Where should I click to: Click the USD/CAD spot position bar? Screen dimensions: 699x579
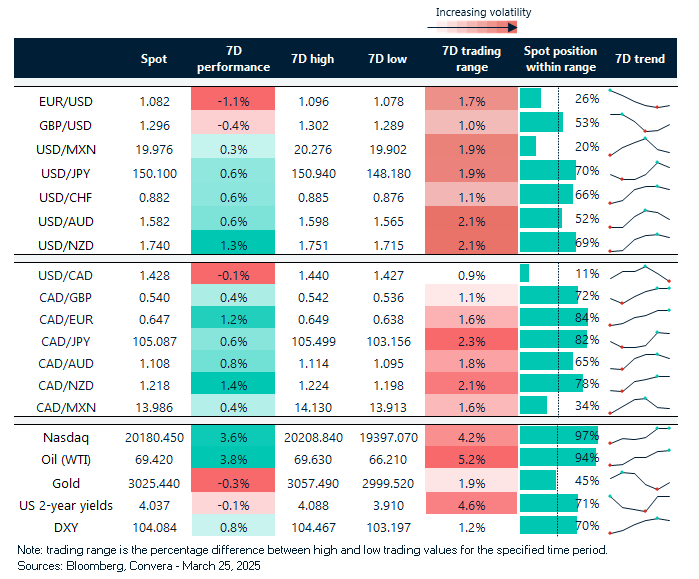pos(525,273)
